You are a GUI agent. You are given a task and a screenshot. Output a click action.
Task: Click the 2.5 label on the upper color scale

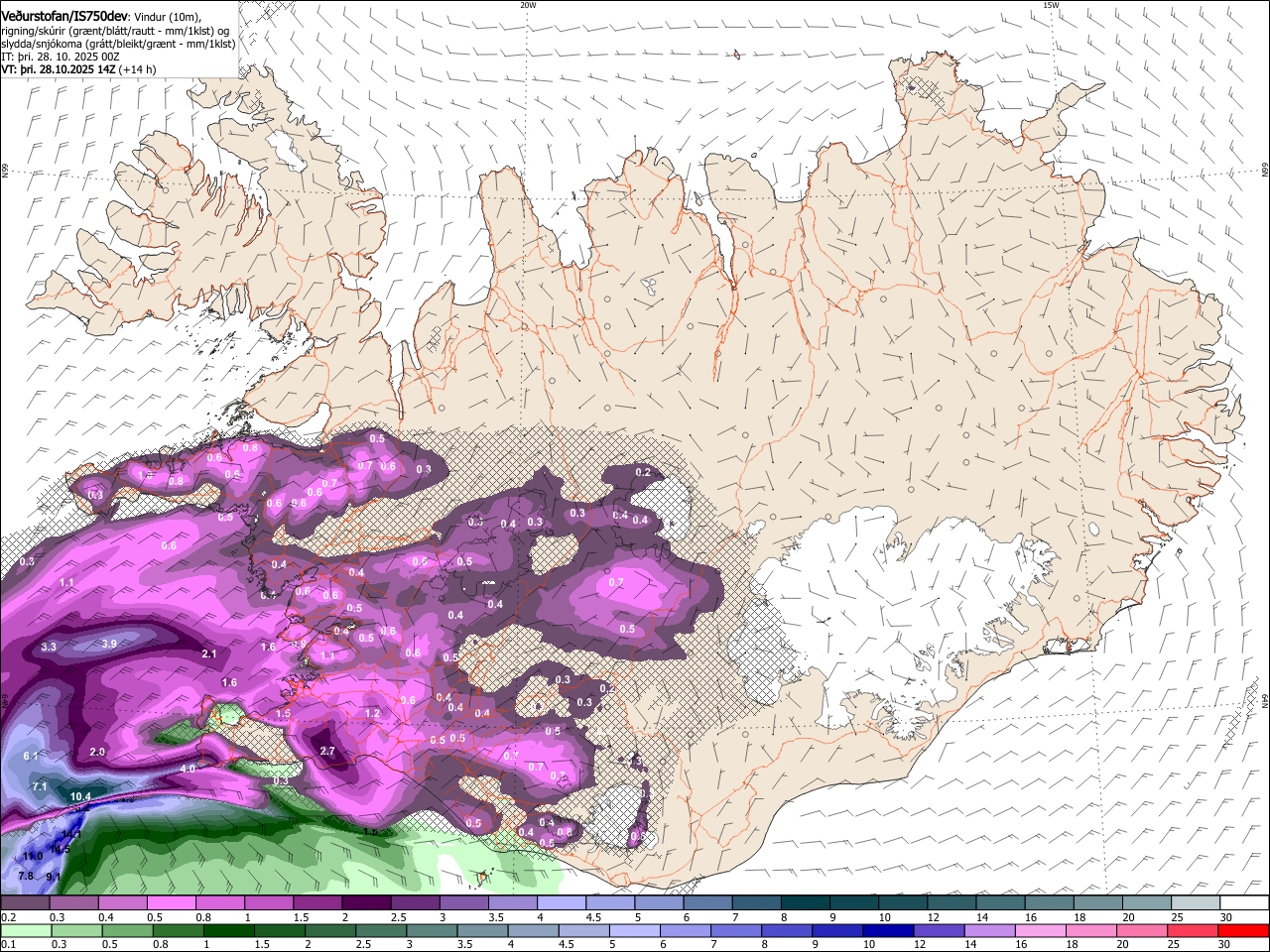[399, 917]
